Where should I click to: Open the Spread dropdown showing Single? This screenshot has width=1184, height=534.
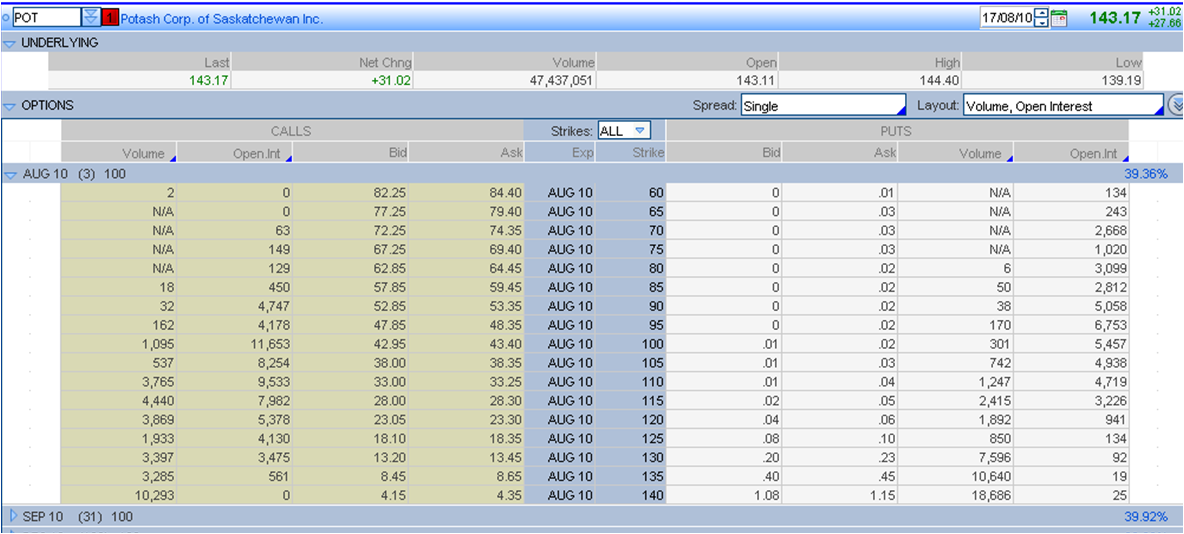click(823, 106)
